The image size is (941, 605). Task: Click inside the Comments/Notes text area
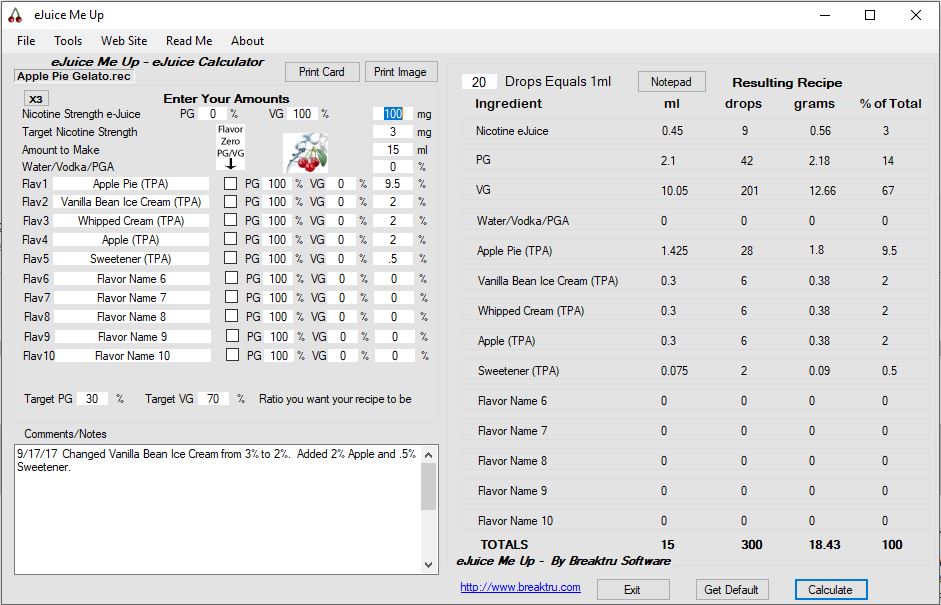click(x=218, y=509)
